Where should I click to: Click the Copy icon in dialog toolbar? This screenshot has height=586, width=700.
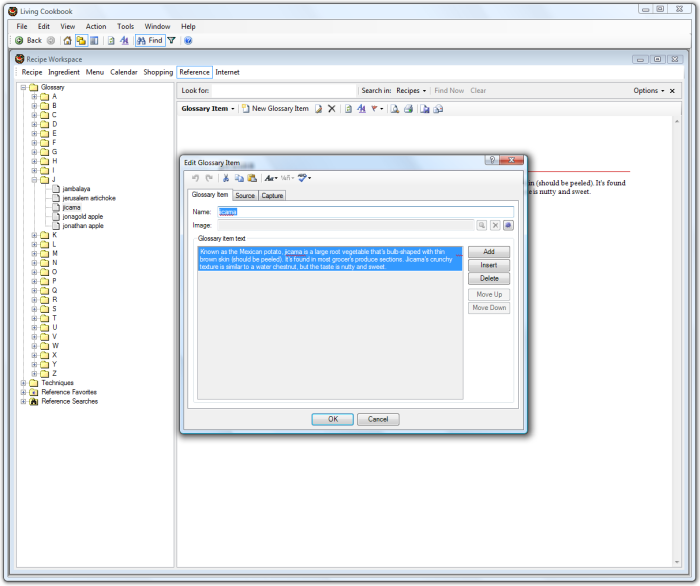pyautogui.click(x=239, y=178)
